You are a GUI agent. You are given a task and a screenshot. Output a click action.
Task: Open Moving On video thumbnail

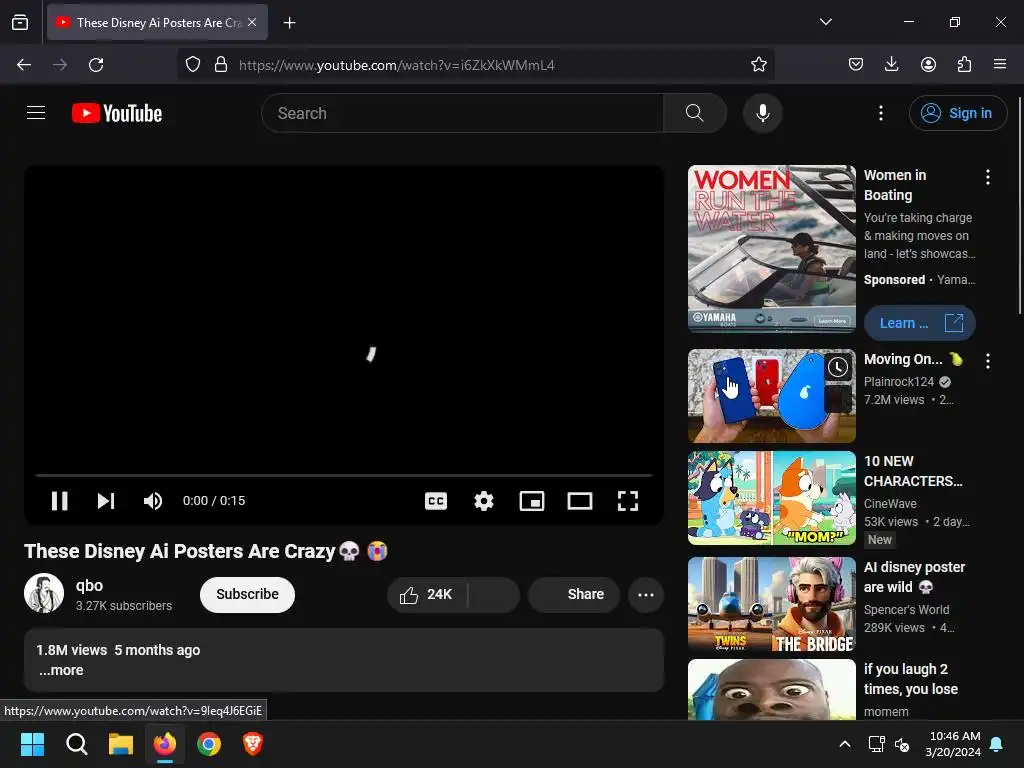(x=771, y=396)
